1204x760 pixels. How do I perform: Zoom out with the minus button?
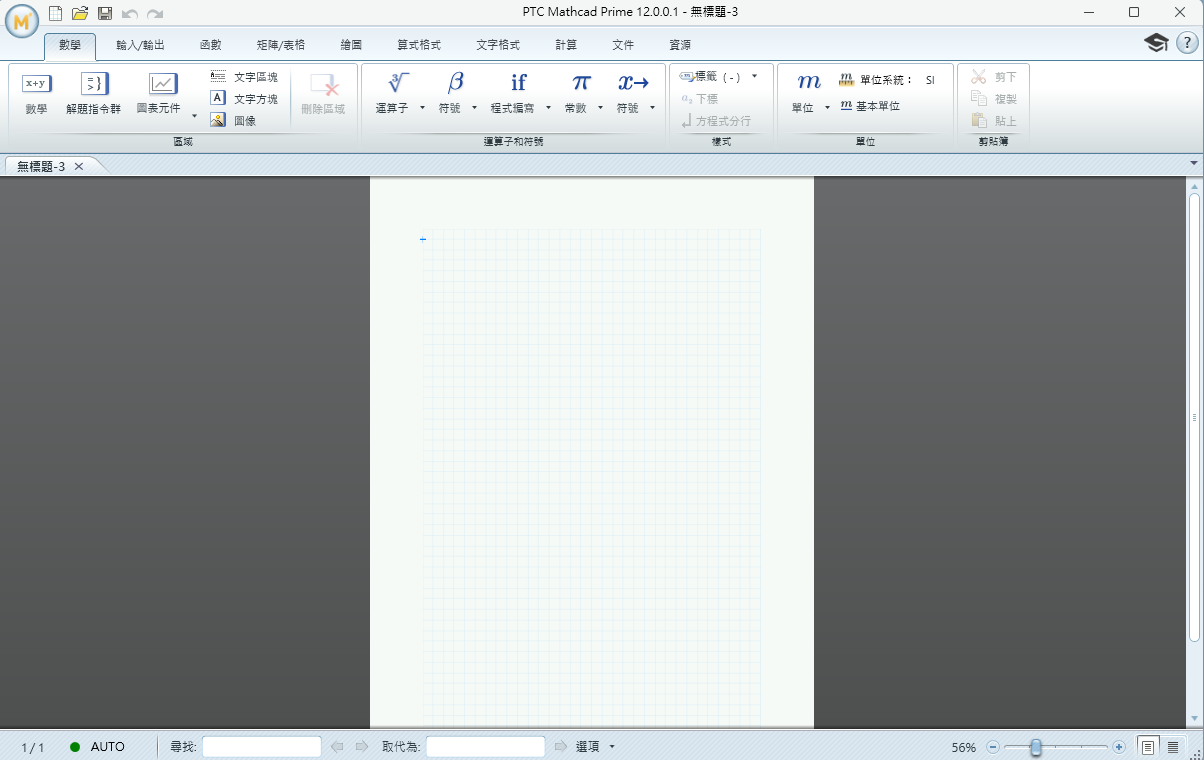coord(993,747)
